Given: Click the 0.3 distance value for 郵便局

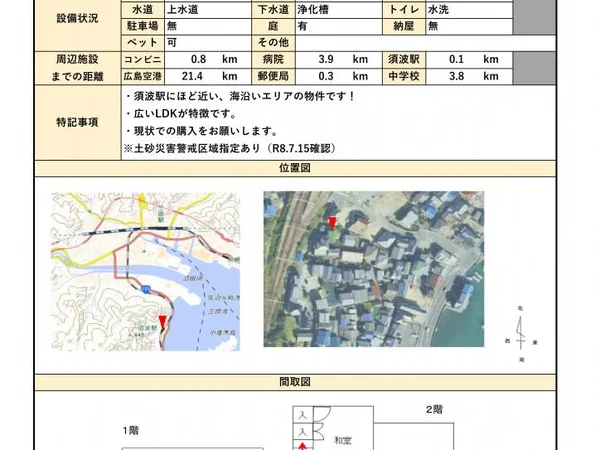Looking at the screenshot, I should 326,76.
